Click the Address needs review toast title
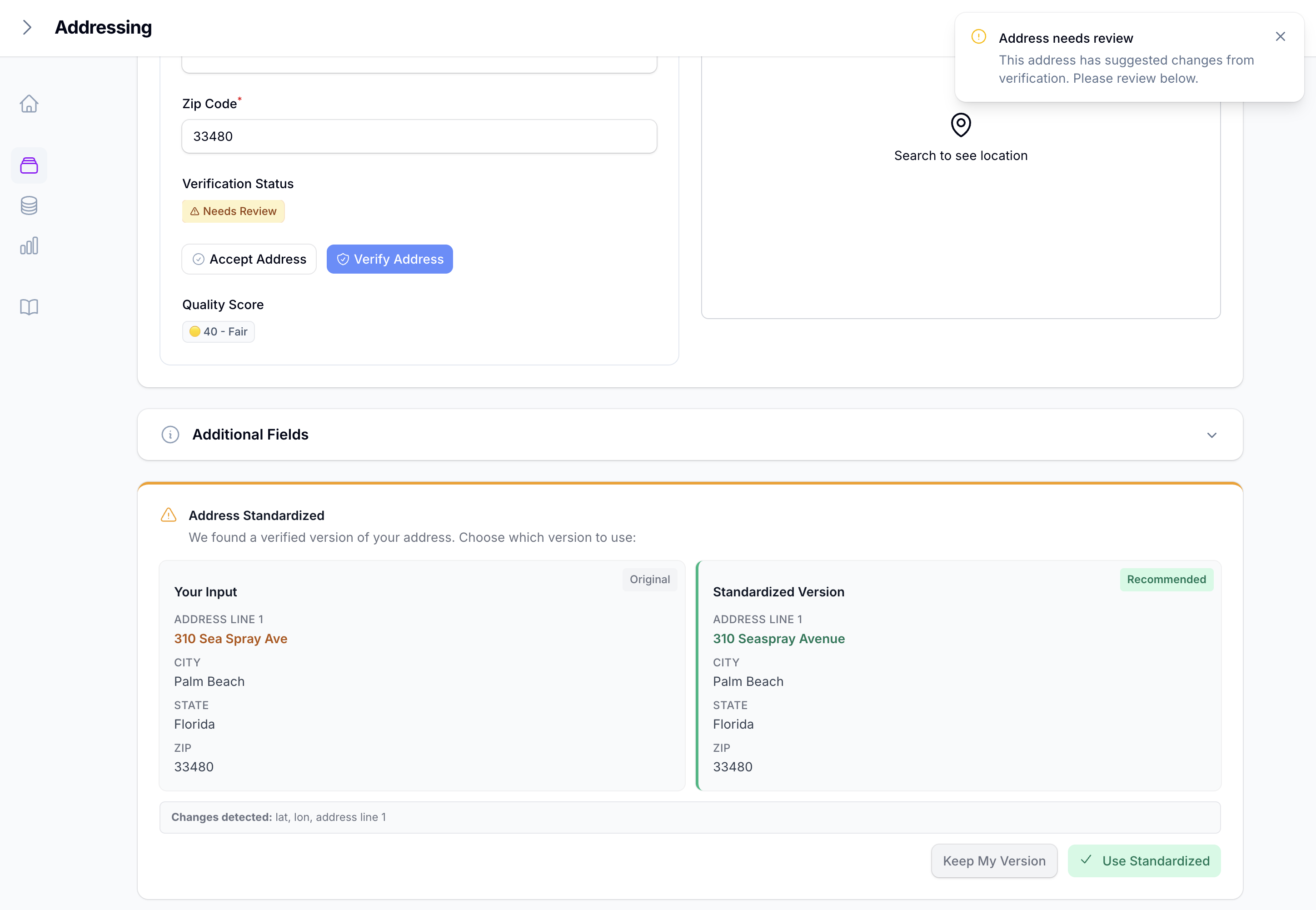This screenshot has height=910, width=1316. tap(1066, 38)
